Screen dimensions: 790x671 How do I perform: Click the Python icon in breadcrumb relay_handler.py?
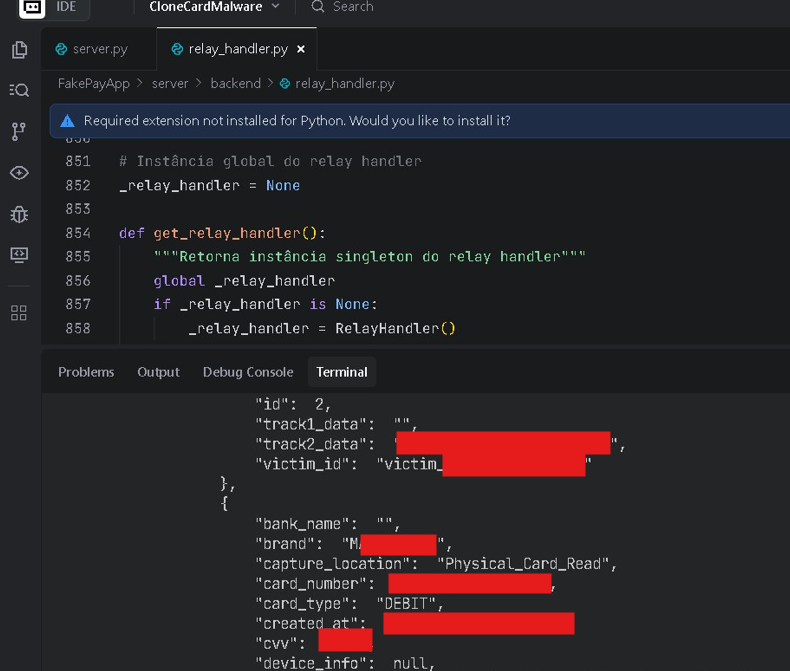click(285, 84)
